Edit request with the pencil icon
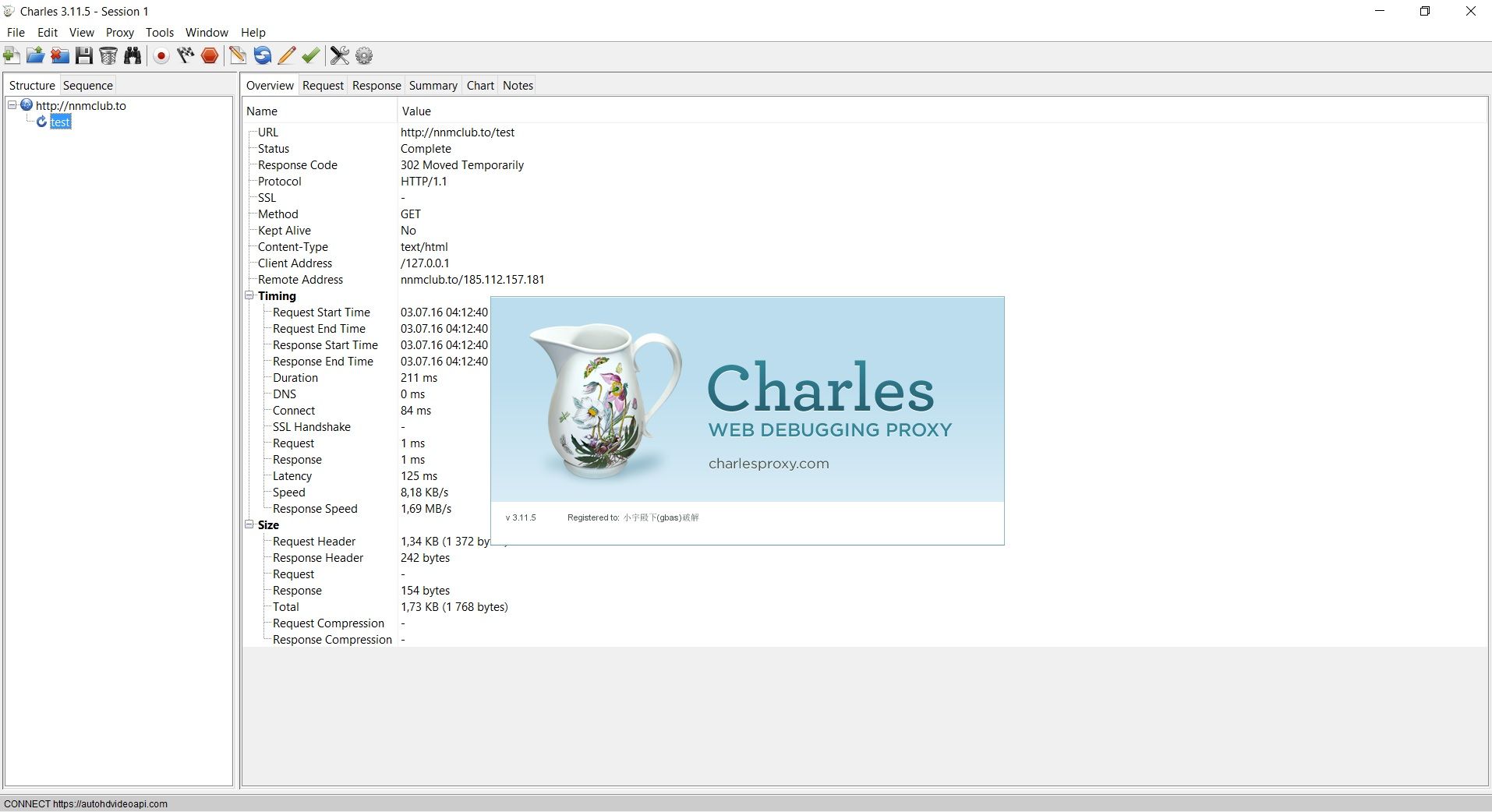This screenshot has height=812, width=1492. click(x=287, y=55)
